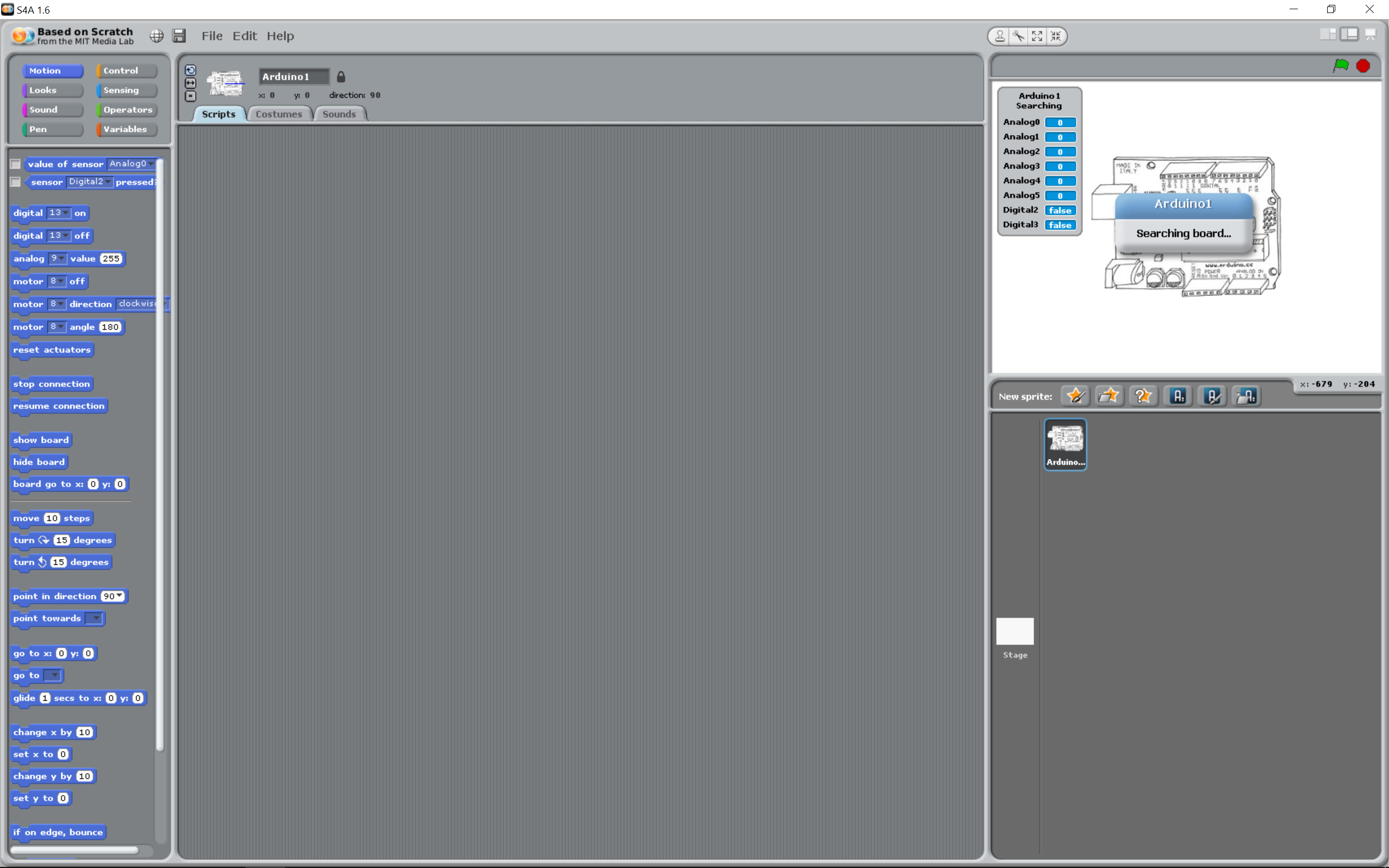Click the move 10 steps value field
This screenshot has width=1389, height=868.
pyautogui.click(x=52, y=518)
